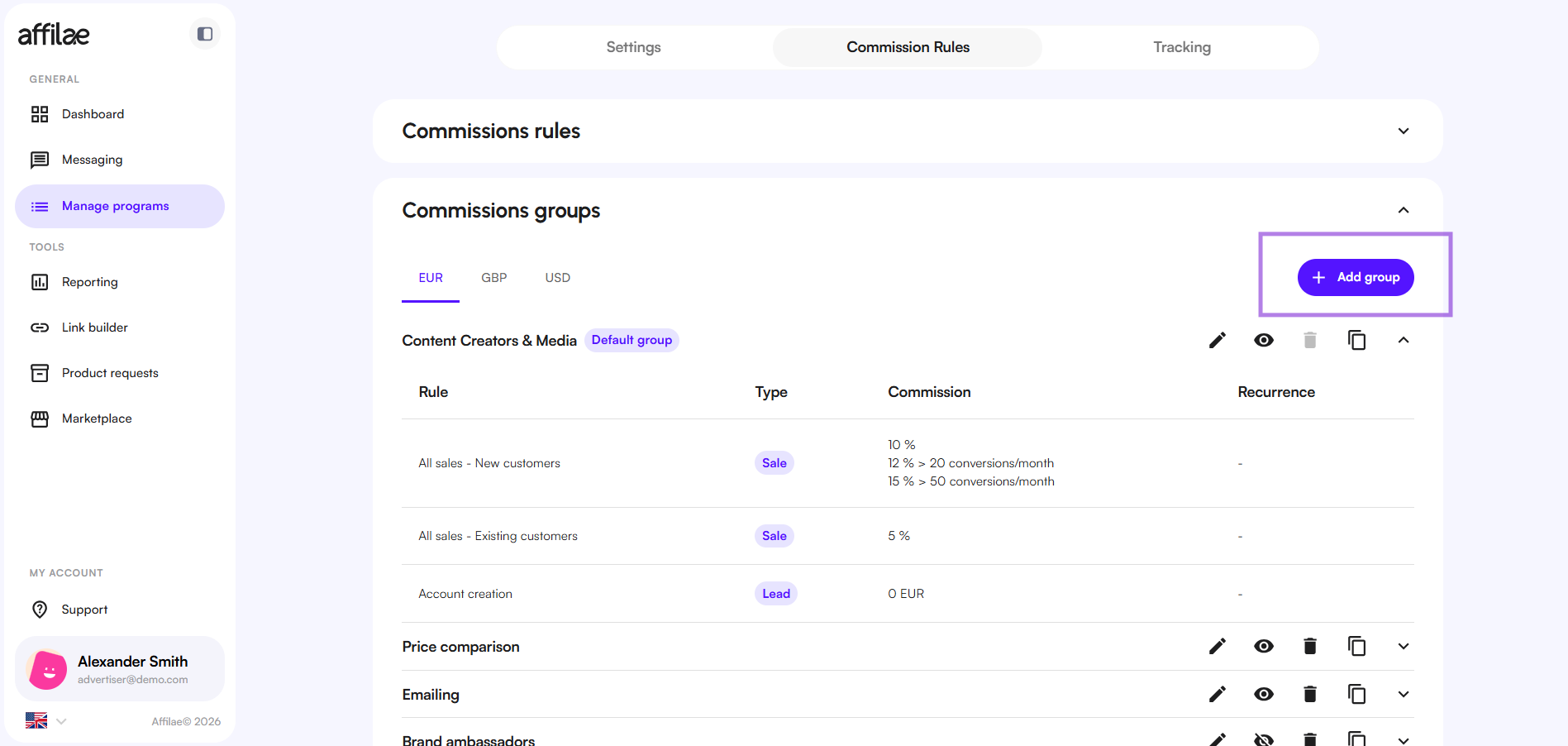Delete the Emailing group
The height and width of the screenshot is (746, 1568).
pos(1310,694)
